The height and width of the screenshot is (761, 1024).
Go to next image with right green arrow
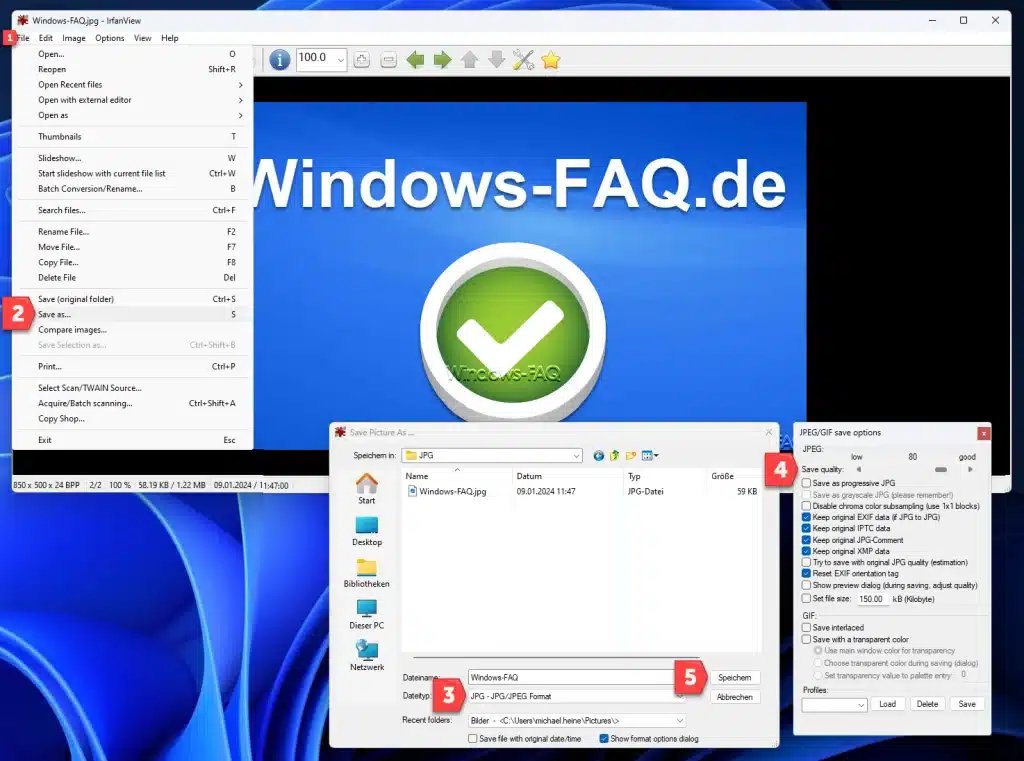tap(442, 60)
